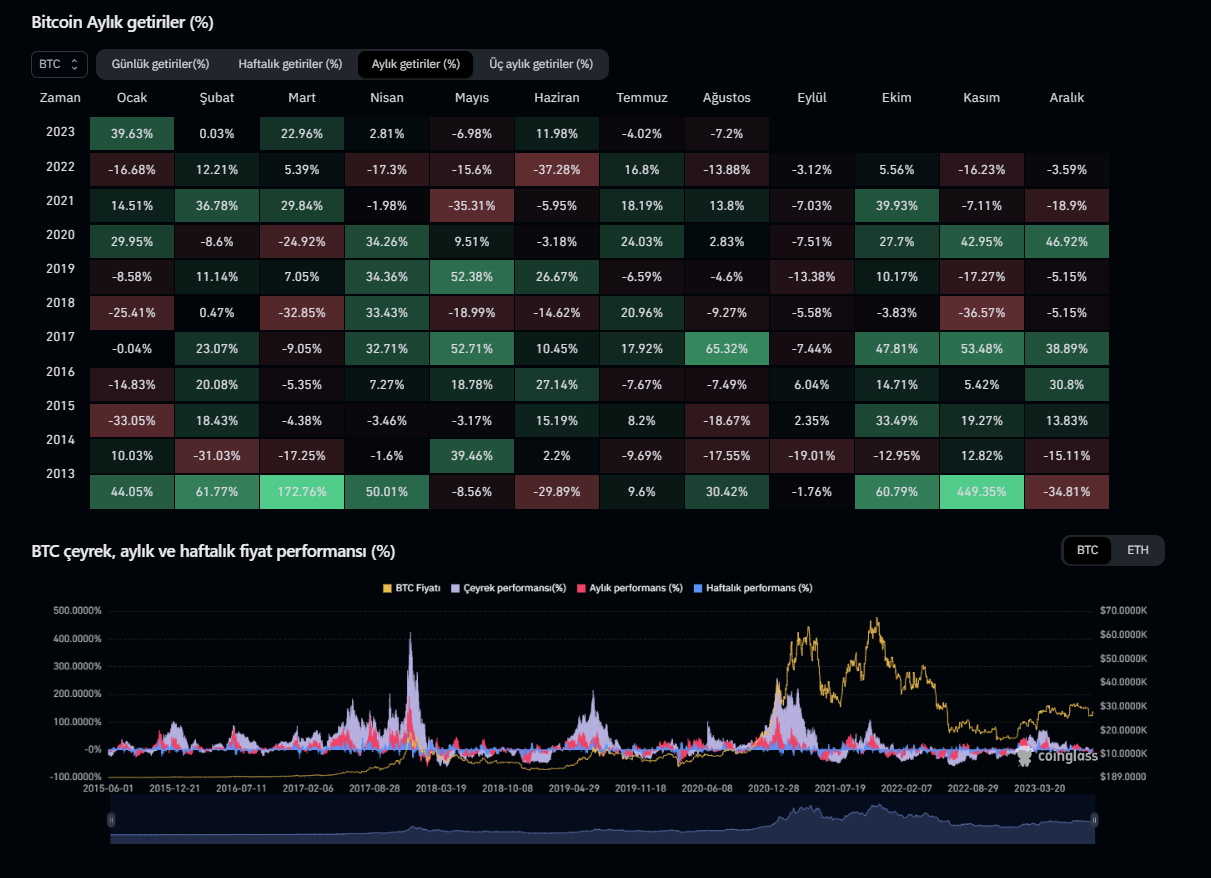Switch to Günlük getiriler(%) tab
This screenshot has height=878, width=1211.
coord(160,64)
